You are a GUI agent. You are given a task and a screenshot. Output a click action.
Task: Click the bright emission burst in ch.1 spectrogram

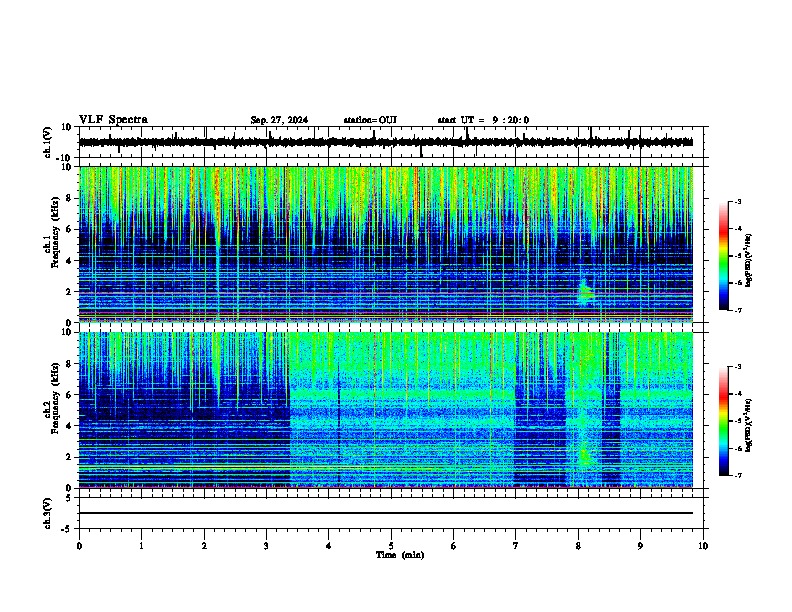pyautogui.click(x=585, y=292)
